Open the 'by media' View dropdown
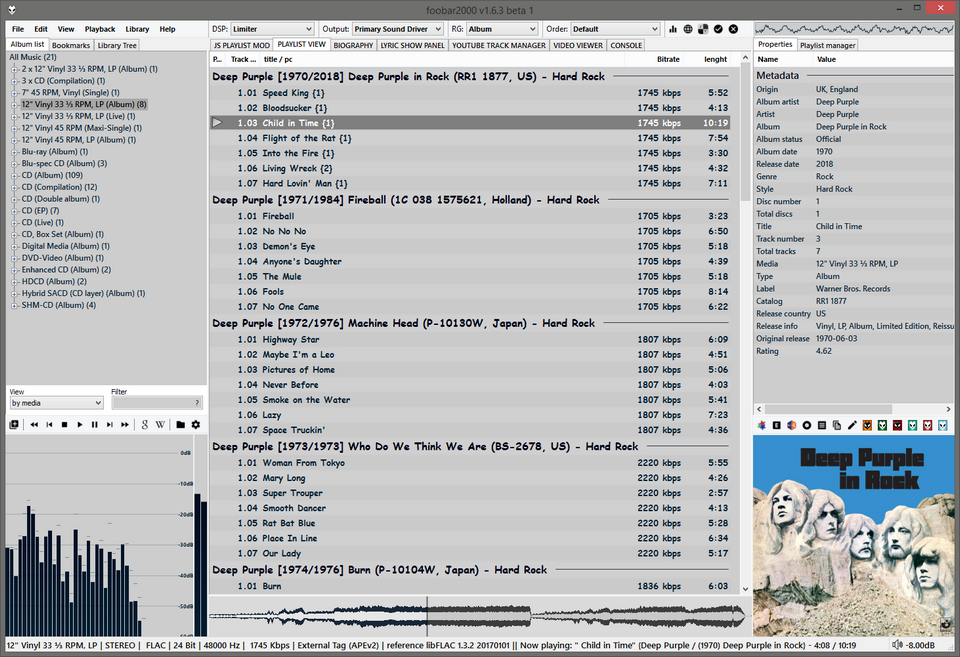 56,403
